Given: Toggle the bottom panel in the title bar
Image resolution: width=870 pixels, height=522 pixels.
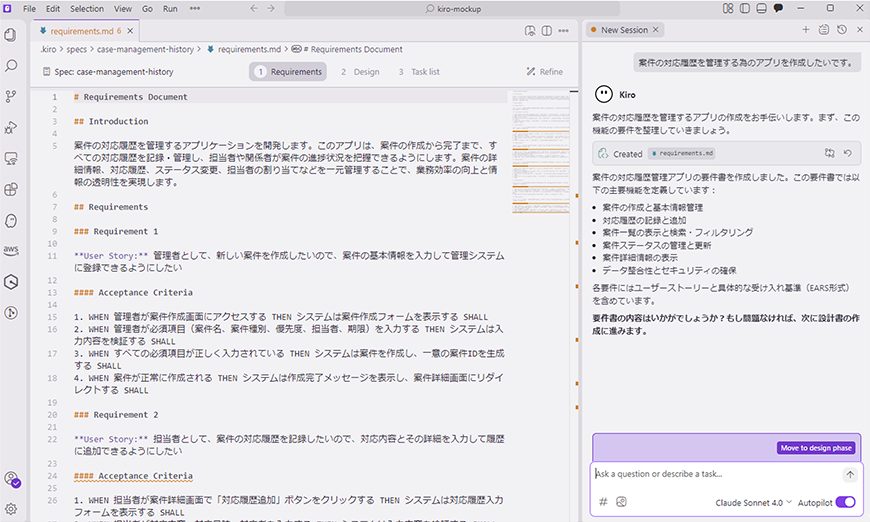Looking at the screenshot, I should point(761,8).
